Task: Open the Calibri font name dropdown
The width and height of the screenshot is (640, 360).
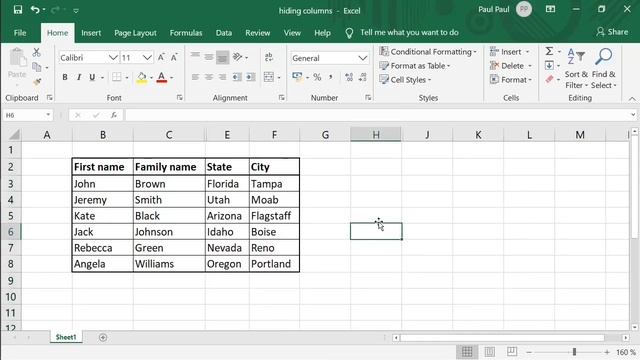Action: click(x=113, y=58)
